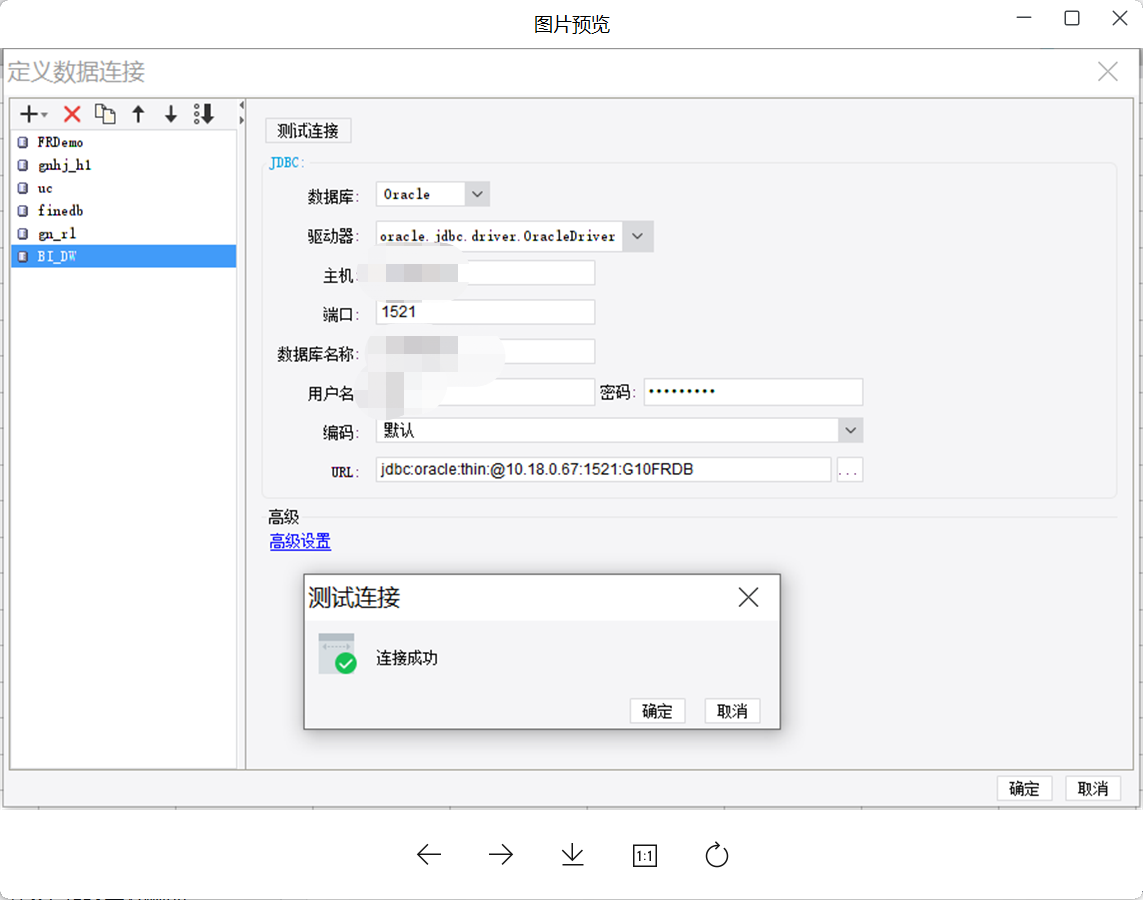Click 取消 at bottom of 定义数据连接 dialog
This screenshot has height=900, width=1143.
pos(1093,789)
